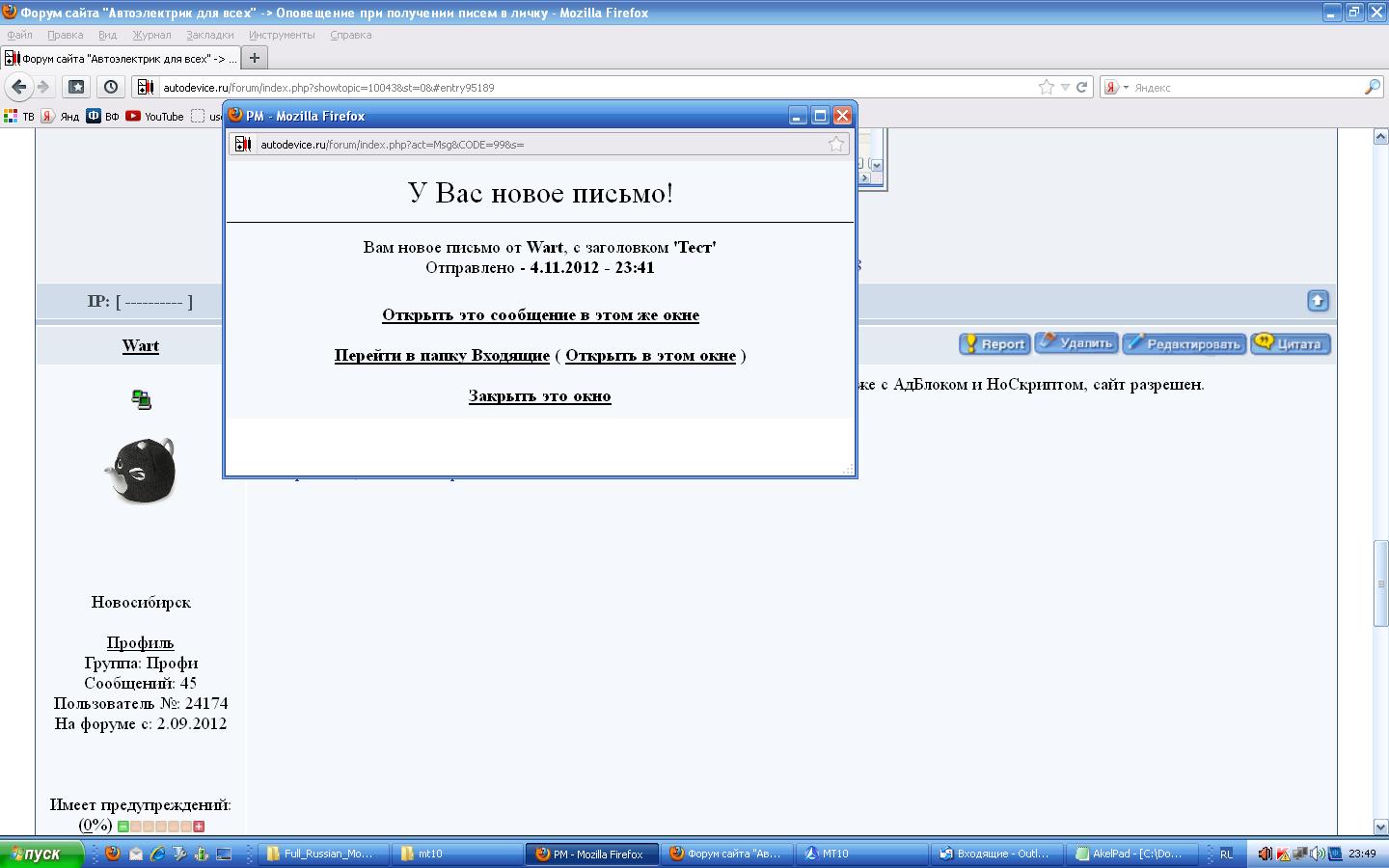The image size is (1389, 868).
Task: Bookmark the PM popup using its star
Action: coord(836,144)
